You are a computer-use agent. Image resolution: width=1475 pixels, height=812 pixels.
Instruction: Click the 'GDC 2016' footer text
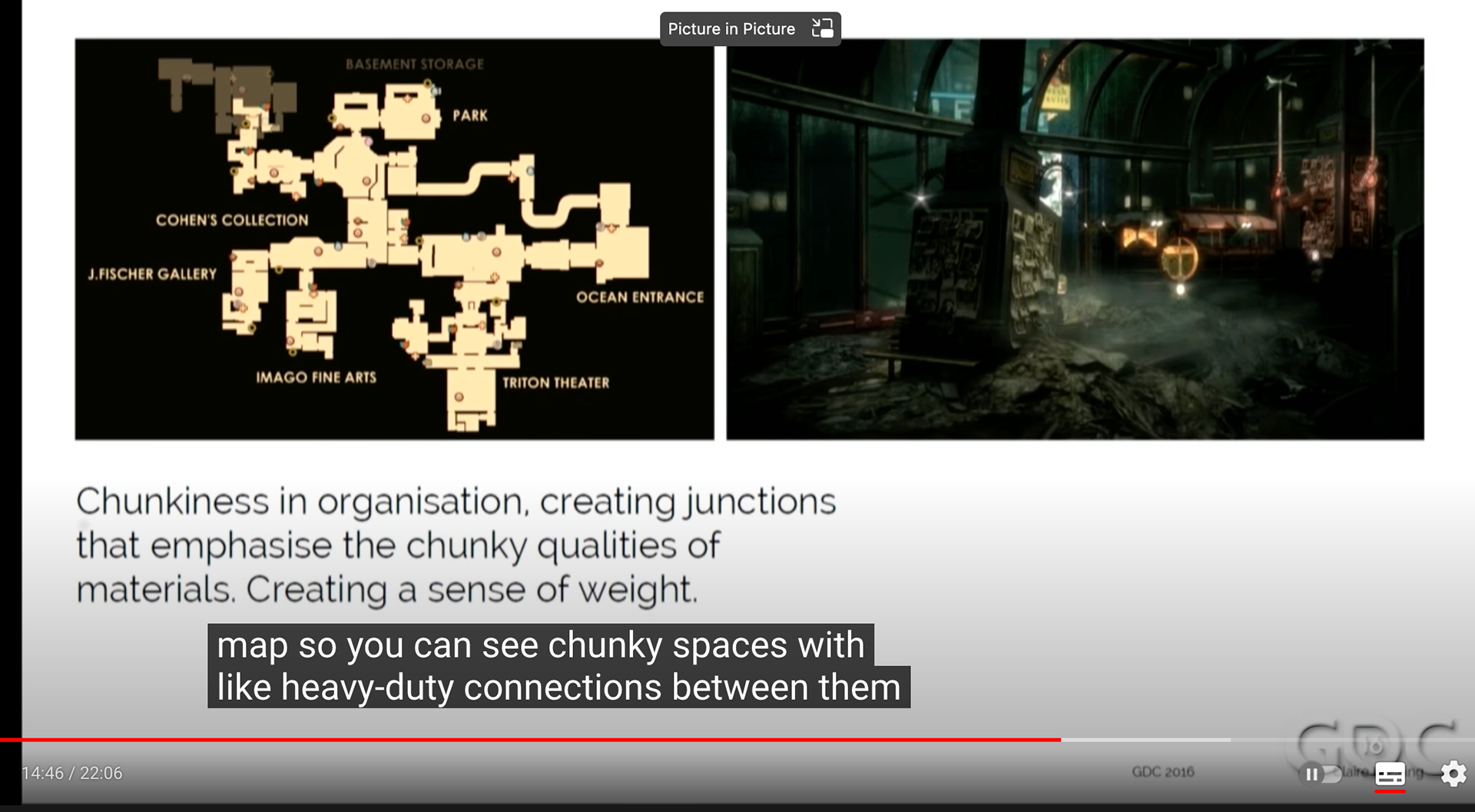pos(1162,772)
